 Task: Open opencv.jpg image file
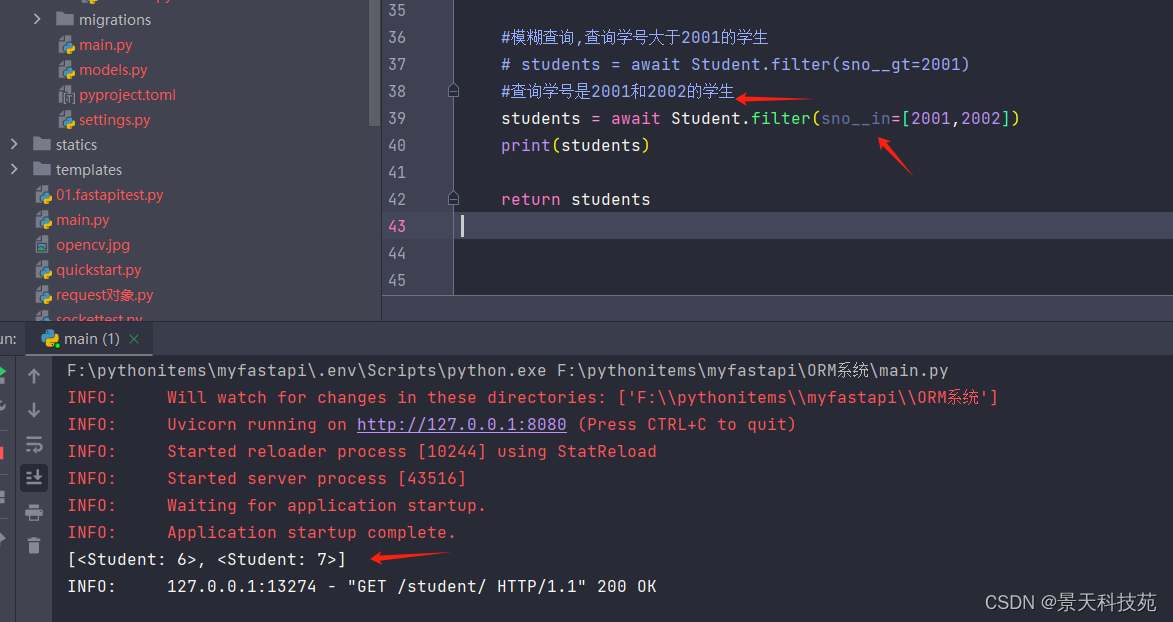coord(93,245)
